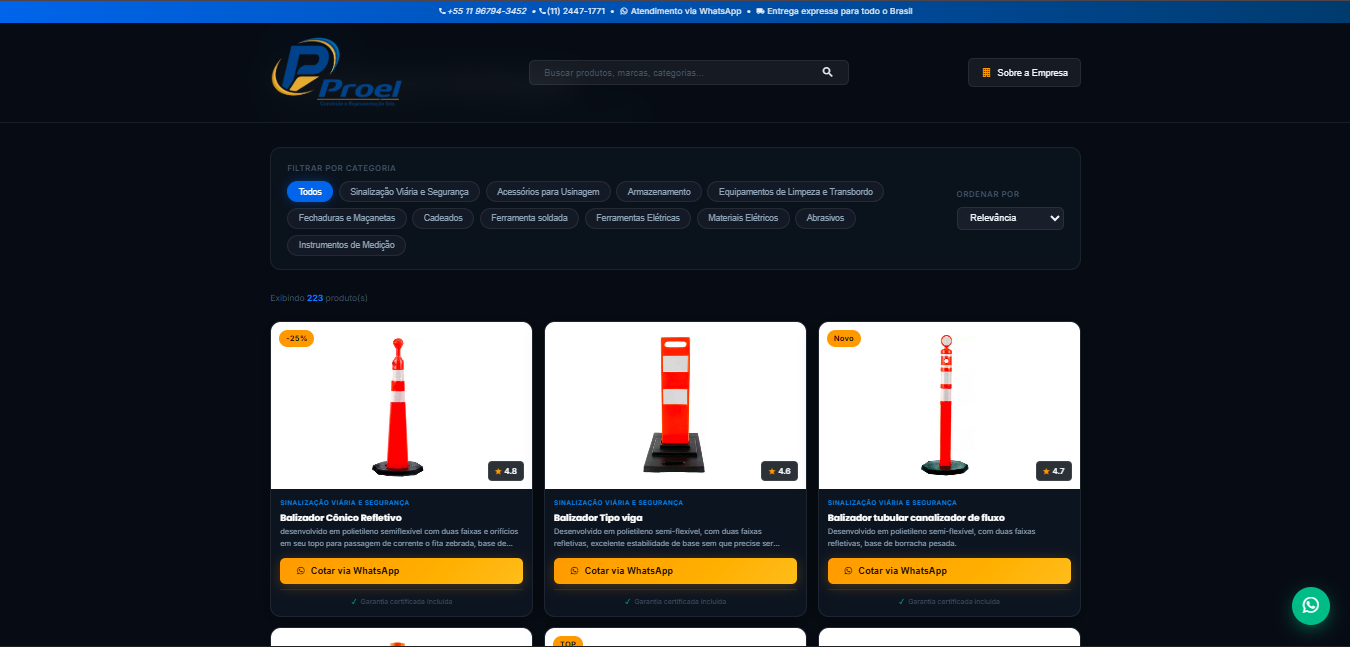Viewport: 1350px width, 647px height.
Task: Click the Balizador Tipo viga title
Action: pyautogui.click(x=598, y=518)
